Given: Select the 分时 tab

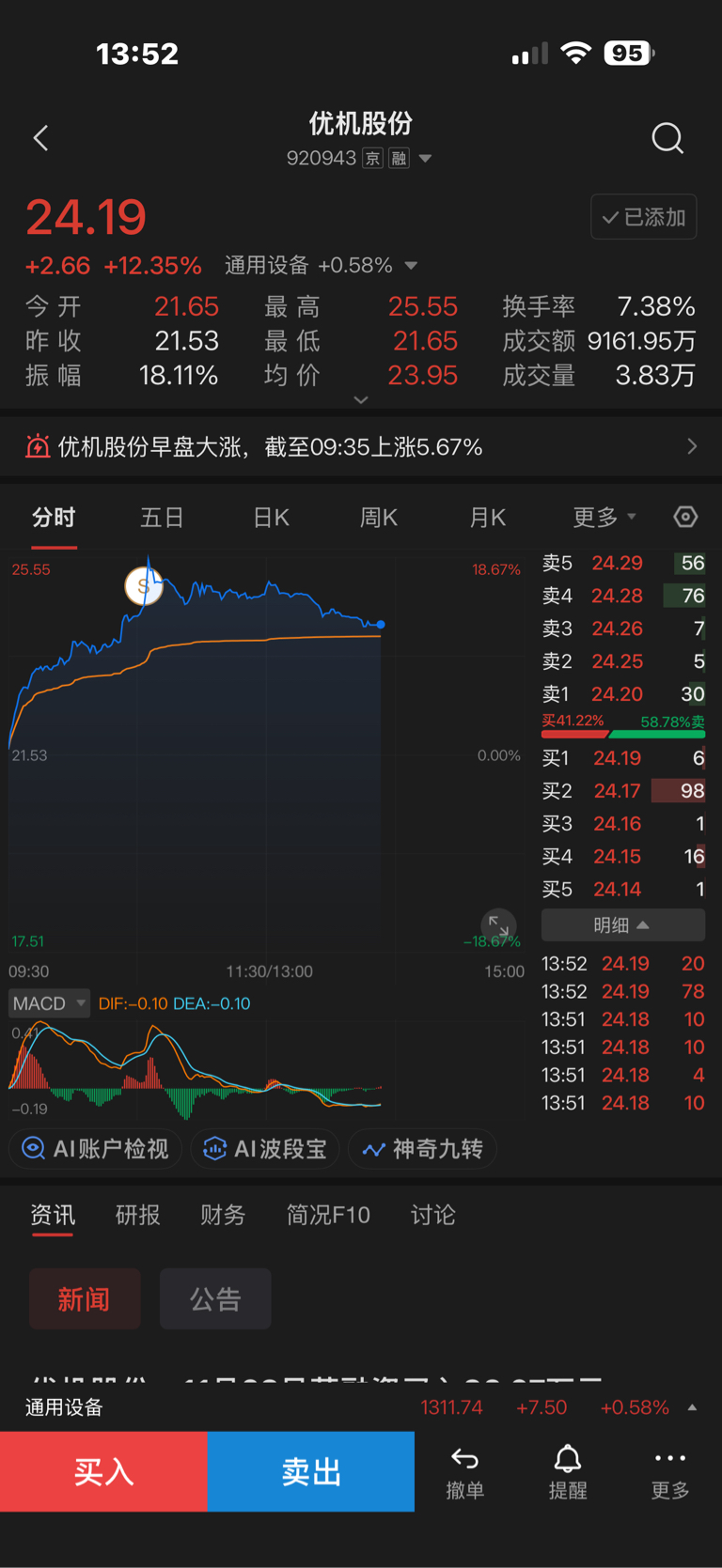Looking at the screenshot, I should pyautogui.click(x=54, y=518).
